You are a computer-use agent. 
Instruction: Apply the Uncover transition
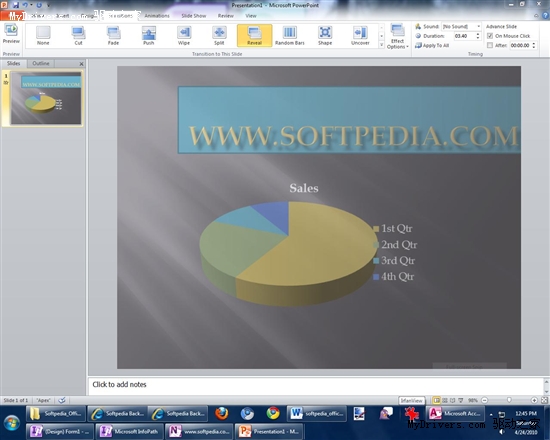[360, 35]
